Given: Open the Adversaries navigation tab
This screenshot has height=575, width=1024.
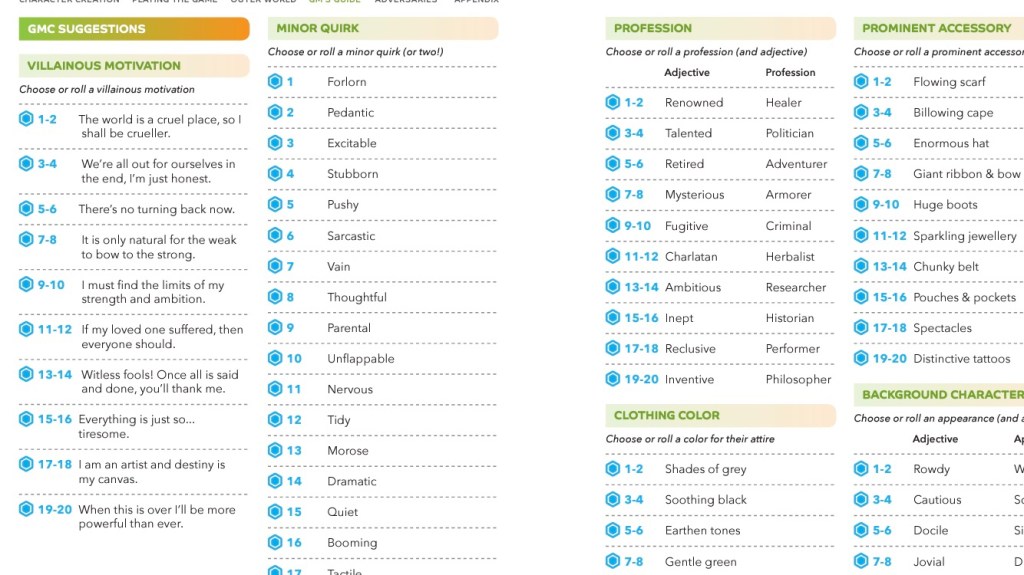Looking at the screenshot, I should coord(406,2).
